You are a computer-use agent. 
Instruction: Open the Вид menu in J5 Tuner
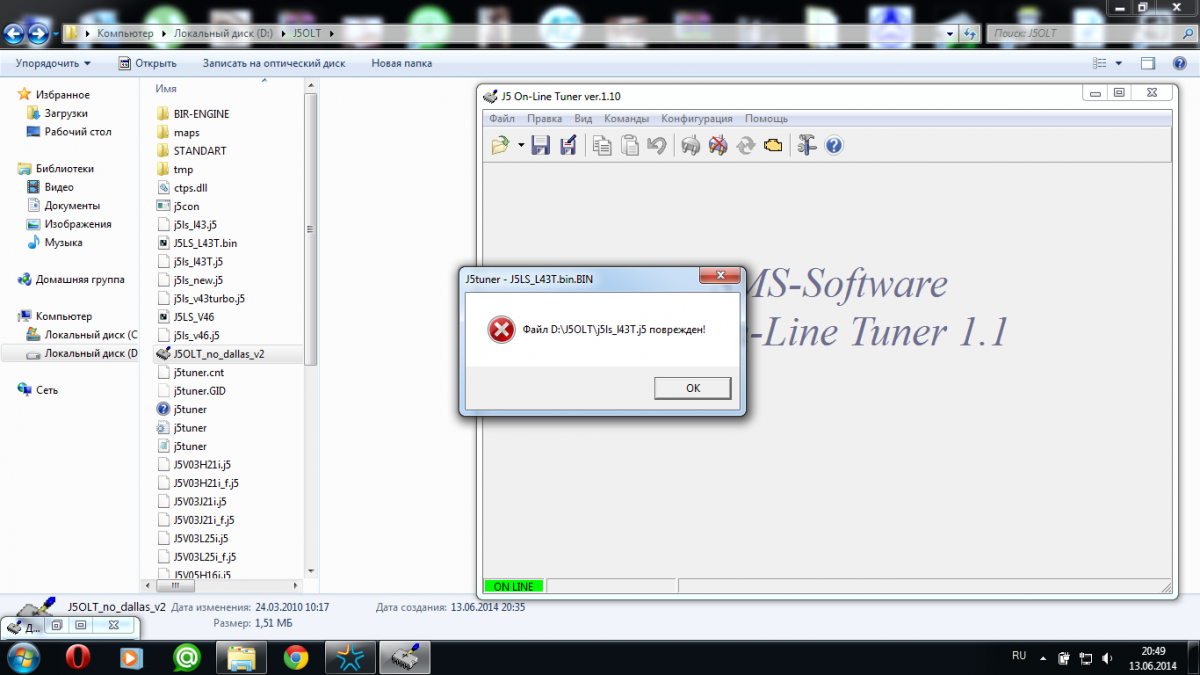[x=583, y=119]
